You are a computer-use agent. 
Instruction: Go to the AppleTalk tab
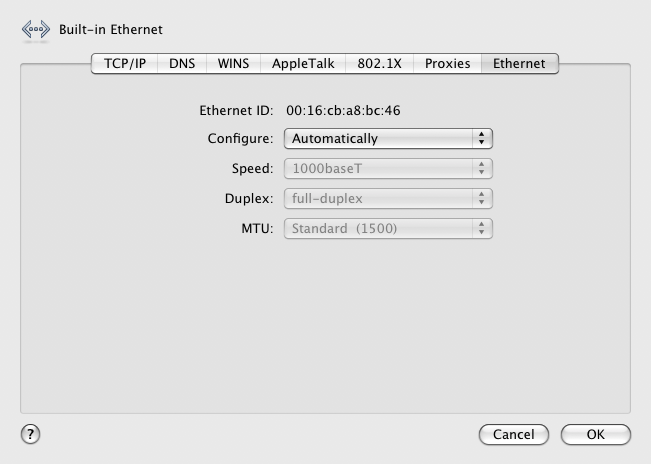point(303,63)
